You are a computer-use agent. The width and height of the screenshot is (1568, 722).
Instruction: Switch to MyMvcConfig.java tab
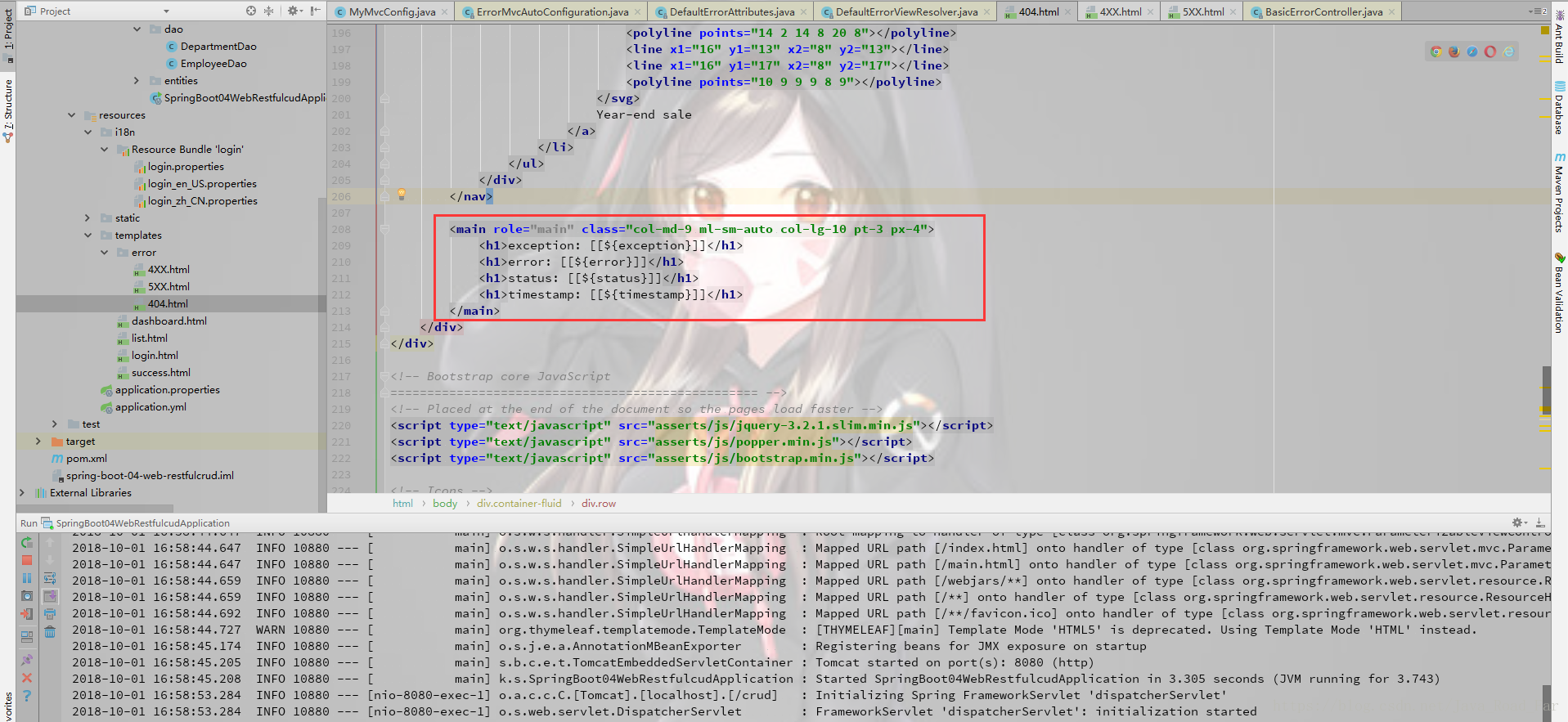pos(392,11)
